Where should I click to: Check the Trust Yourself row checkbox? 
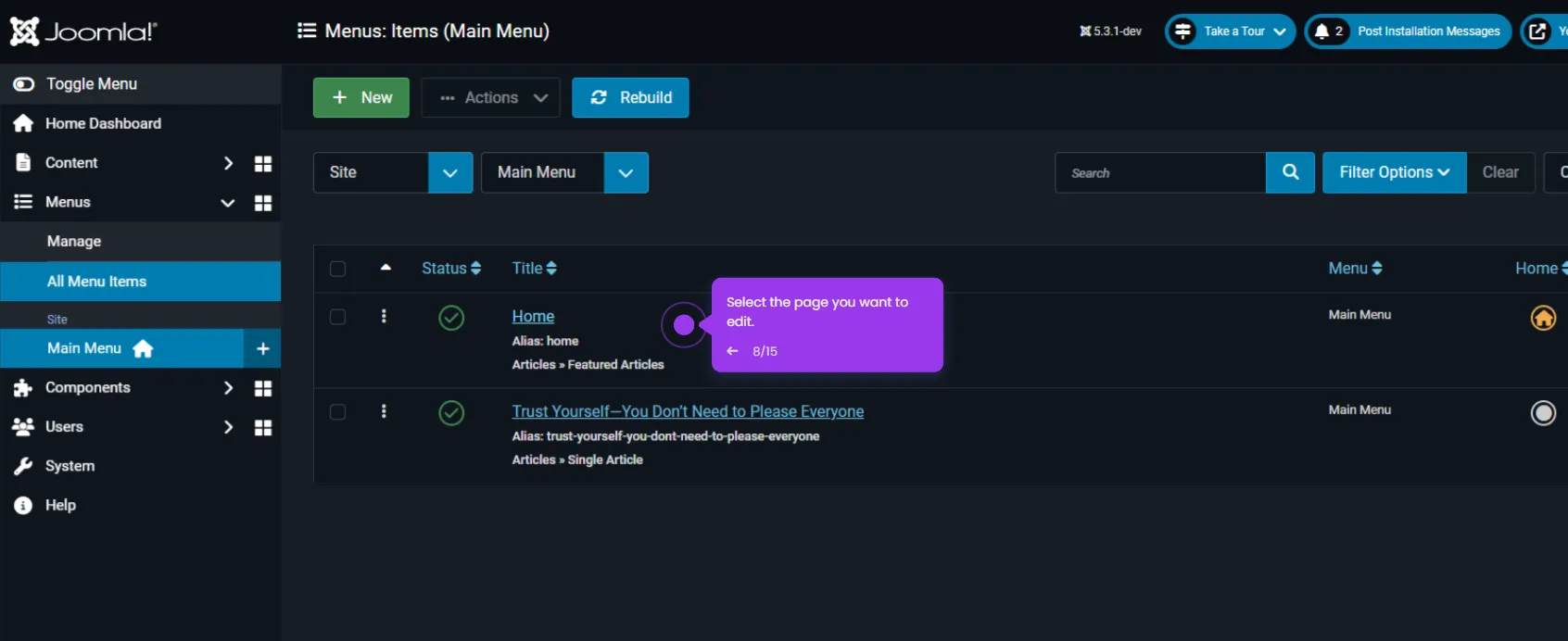pyautogui.click(x=338, y=412)
